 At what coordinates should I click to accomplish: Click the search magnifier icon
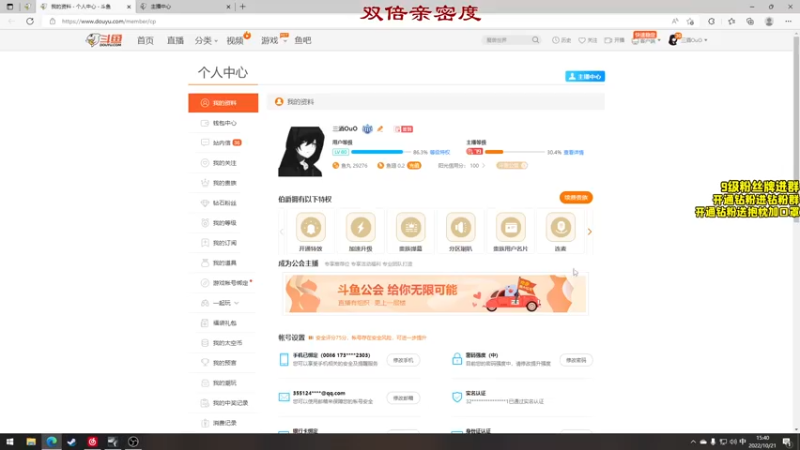coord(535,40)
